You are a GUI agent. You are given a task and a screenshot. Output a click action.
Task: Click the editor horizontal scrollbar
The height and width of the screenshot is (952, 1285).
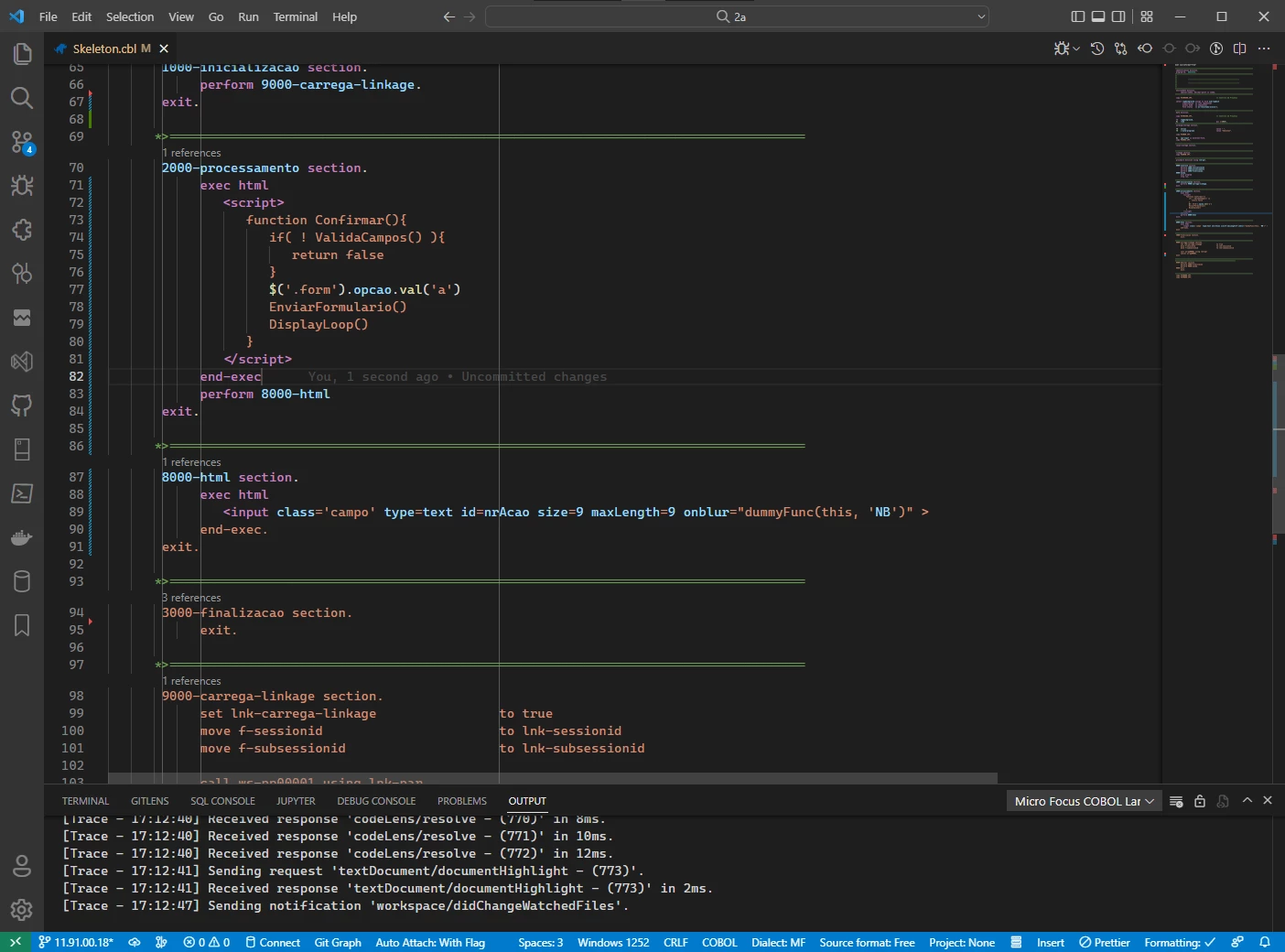tap(553, 778)
